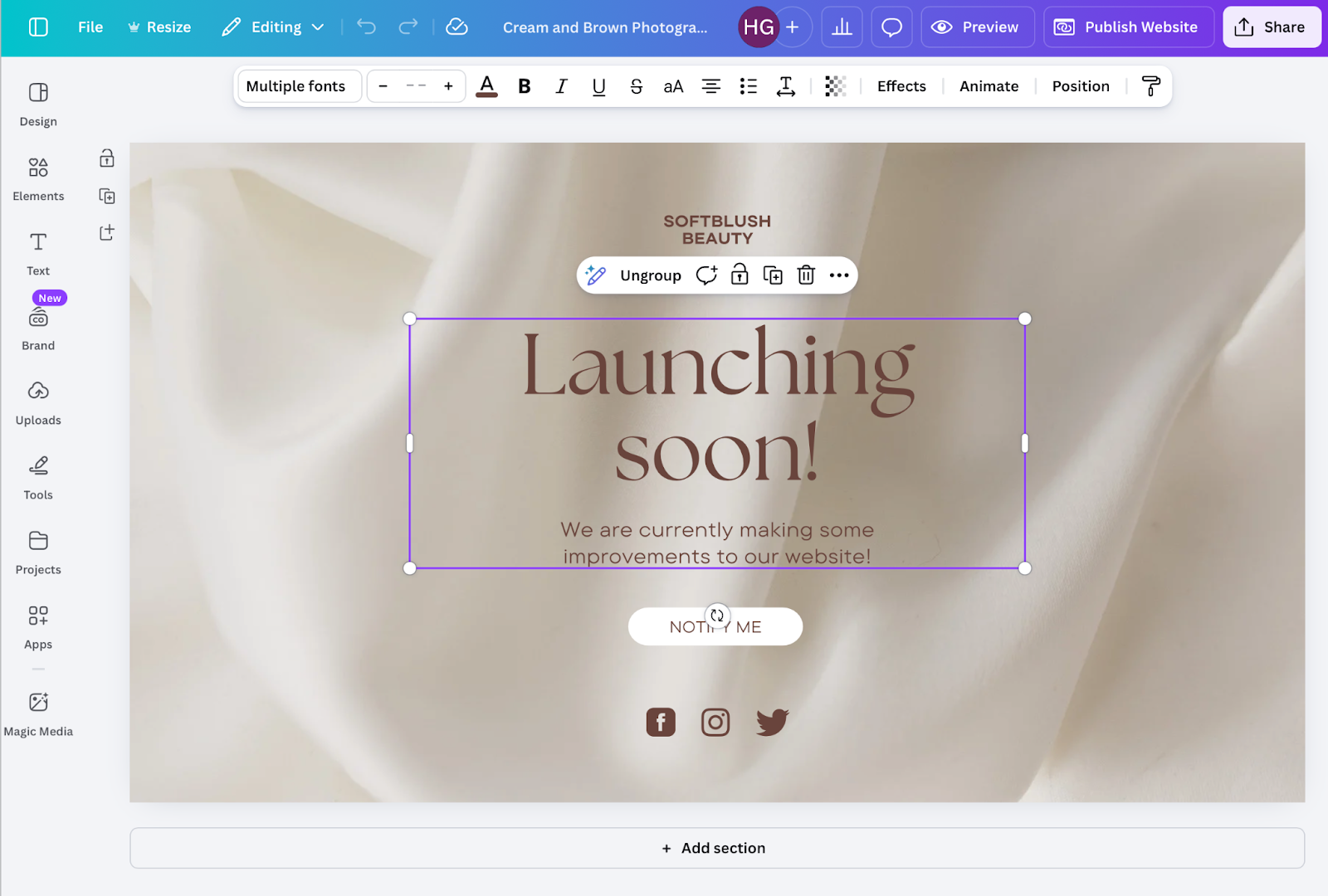
Task: Toggle bold formatting on the text
Action: pos(524,85)
